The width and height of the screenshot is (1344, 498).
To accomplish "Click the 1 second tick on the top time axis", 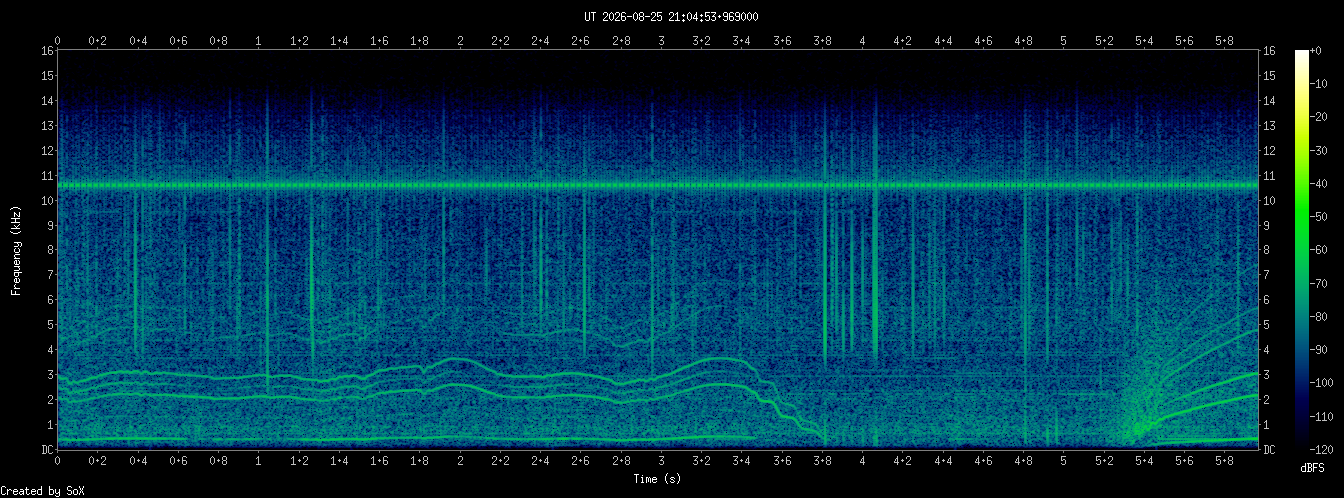I will click(259, 41).
